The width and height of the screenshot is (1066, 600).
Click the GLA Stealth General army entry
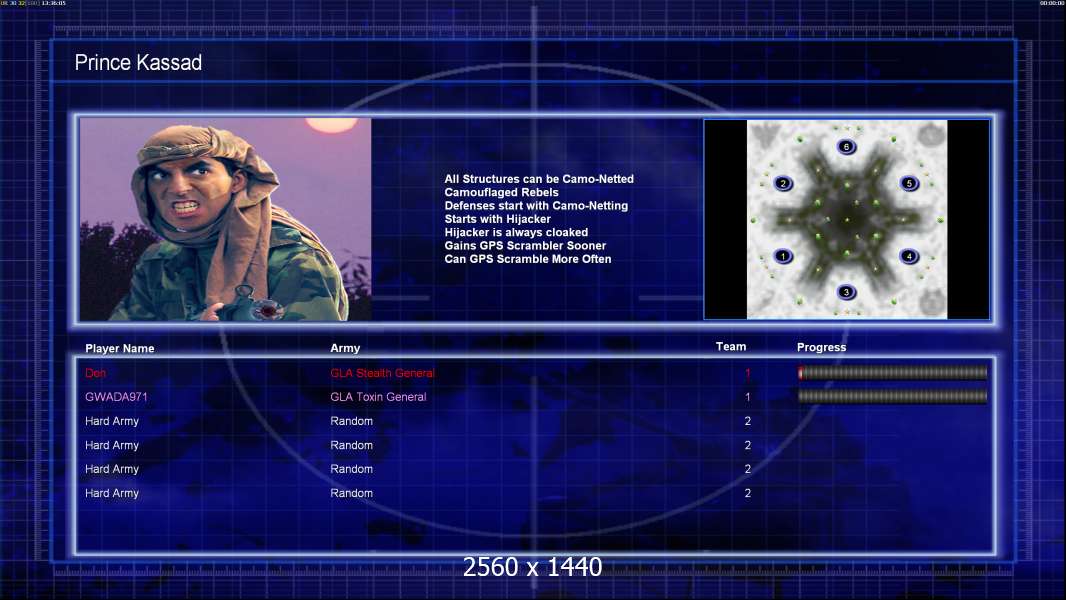pos(382,373)
